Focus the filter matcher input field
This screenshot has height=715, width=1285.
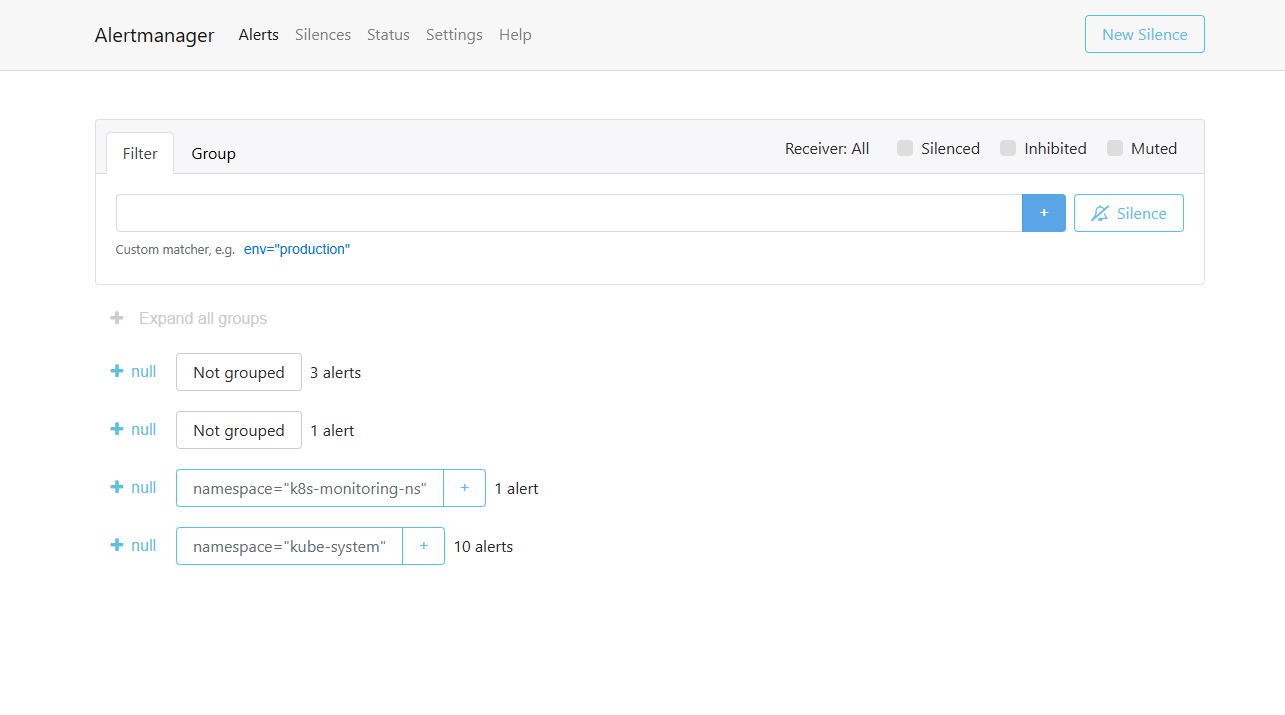pyautogui.click(x=568, y=213)
